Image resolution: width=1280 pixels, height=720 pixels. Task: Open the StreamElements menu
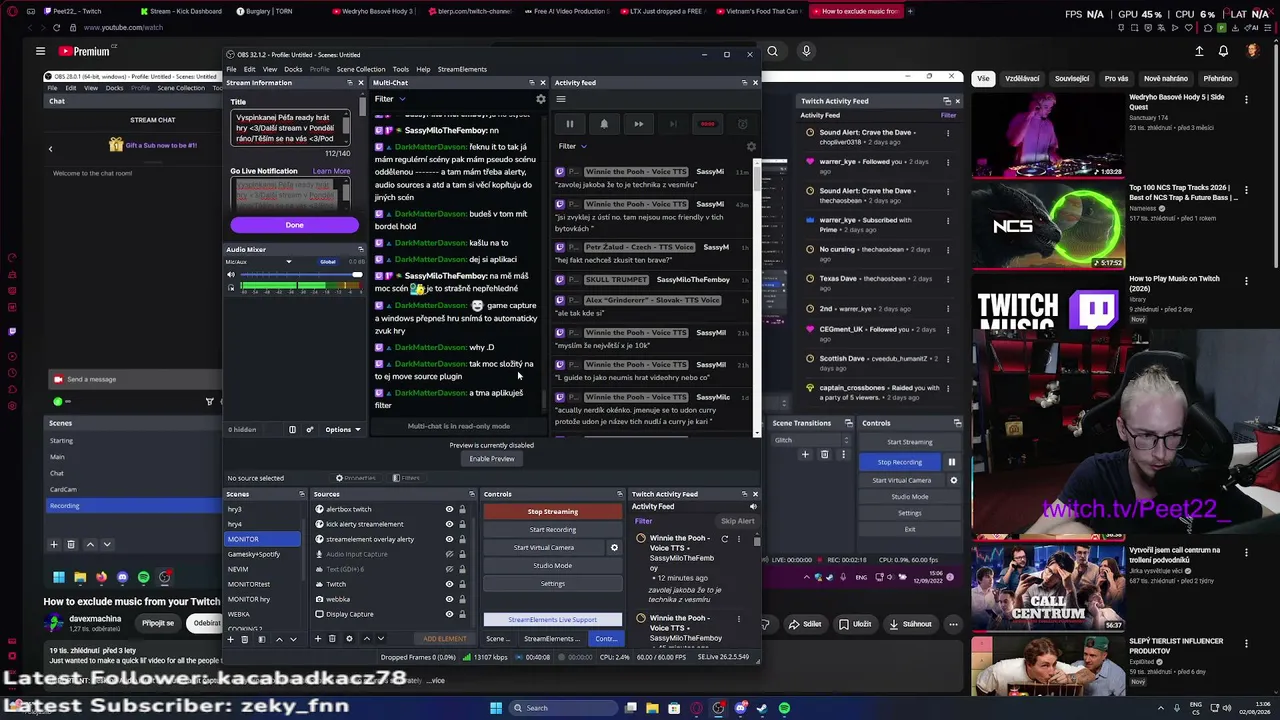click(x=462, y=69)
